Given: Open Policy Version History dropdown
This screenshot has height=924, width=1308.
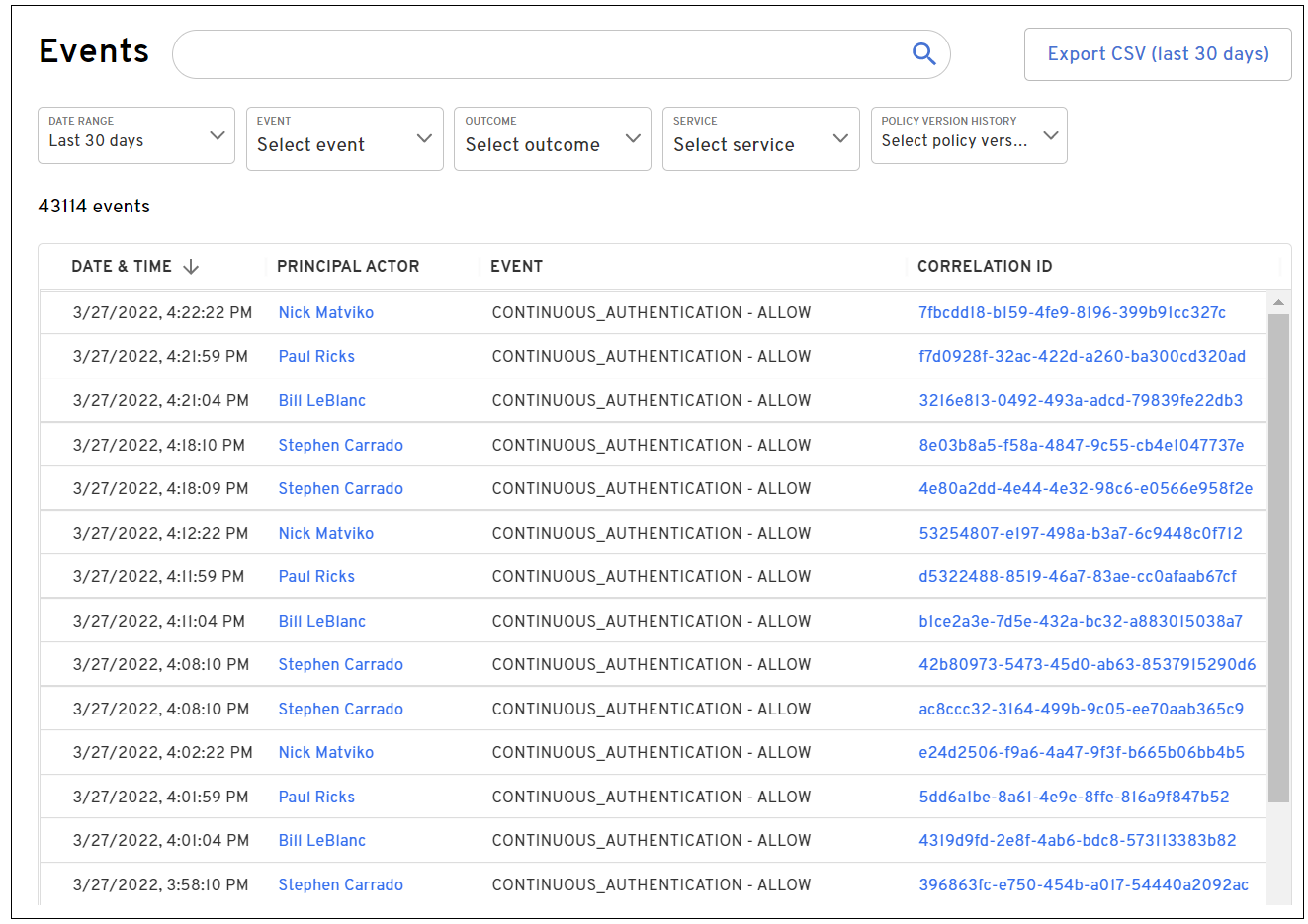Looking at the screenshot, I should click(968, 135).
